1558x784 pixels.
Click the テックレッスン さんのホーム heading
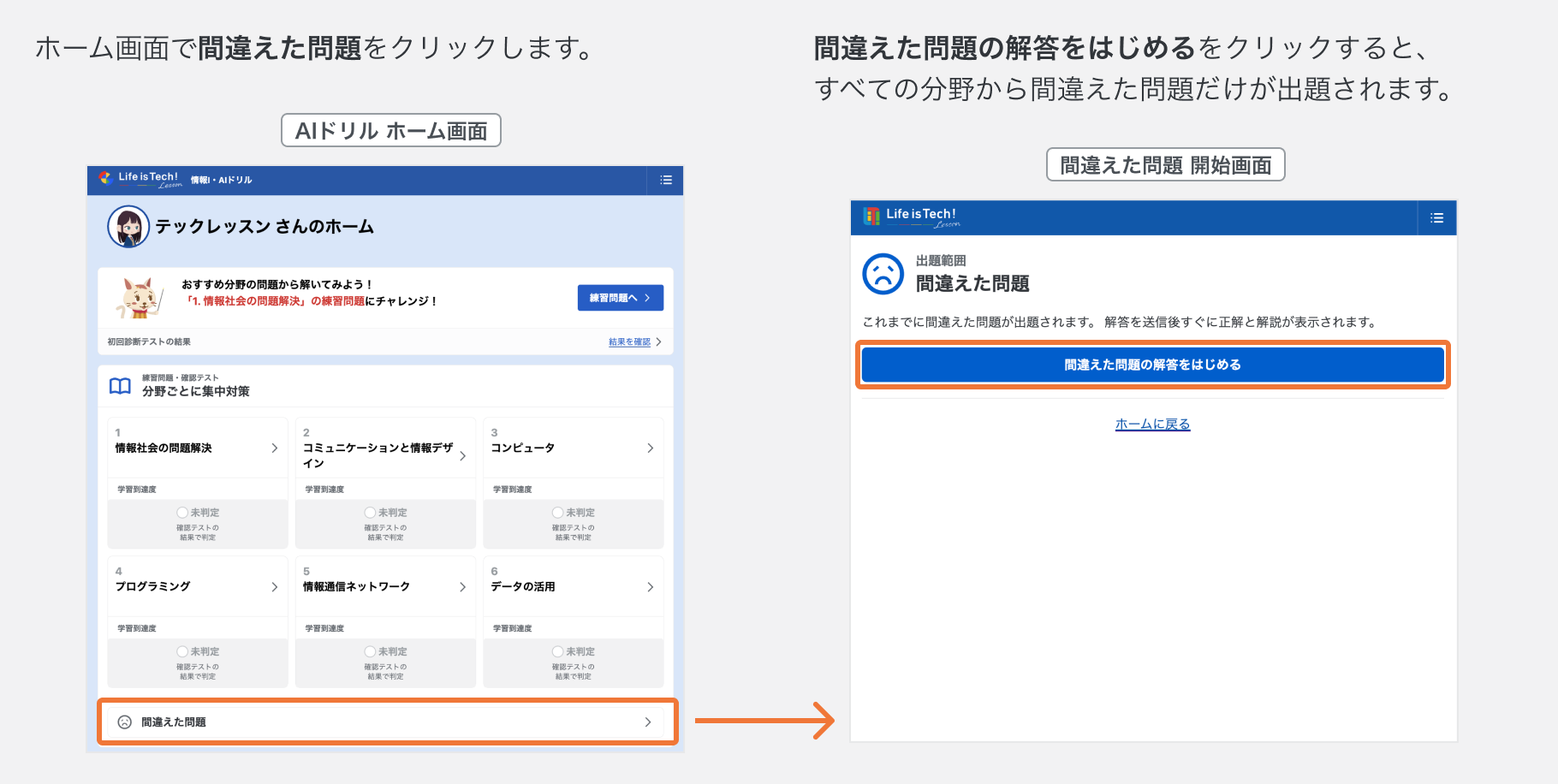(x=265, y=227)
